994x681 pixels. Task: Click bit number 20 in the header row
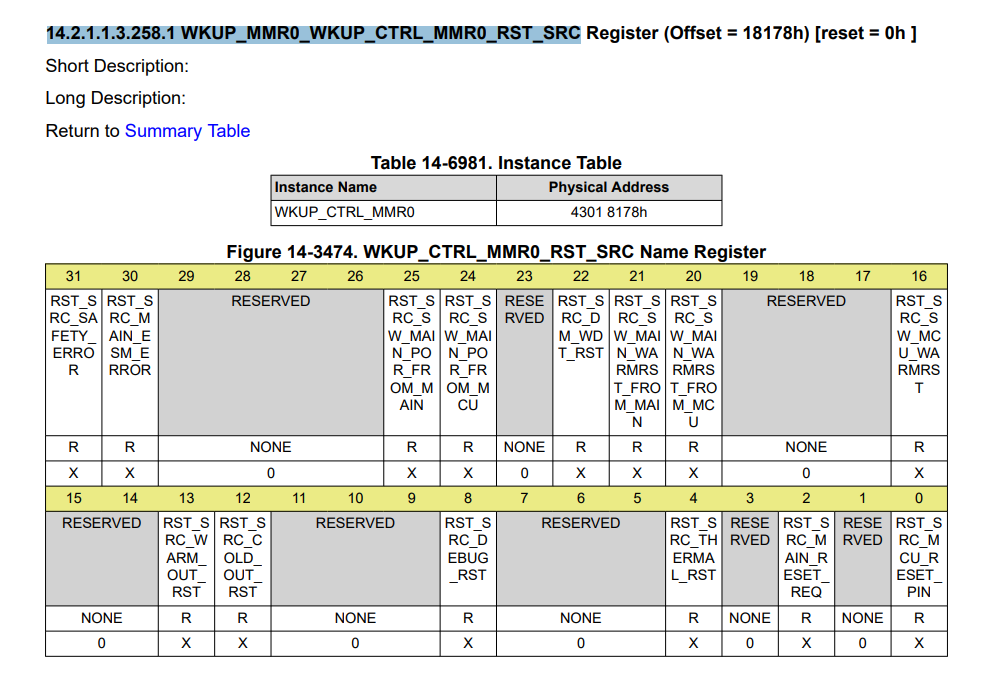694,276
